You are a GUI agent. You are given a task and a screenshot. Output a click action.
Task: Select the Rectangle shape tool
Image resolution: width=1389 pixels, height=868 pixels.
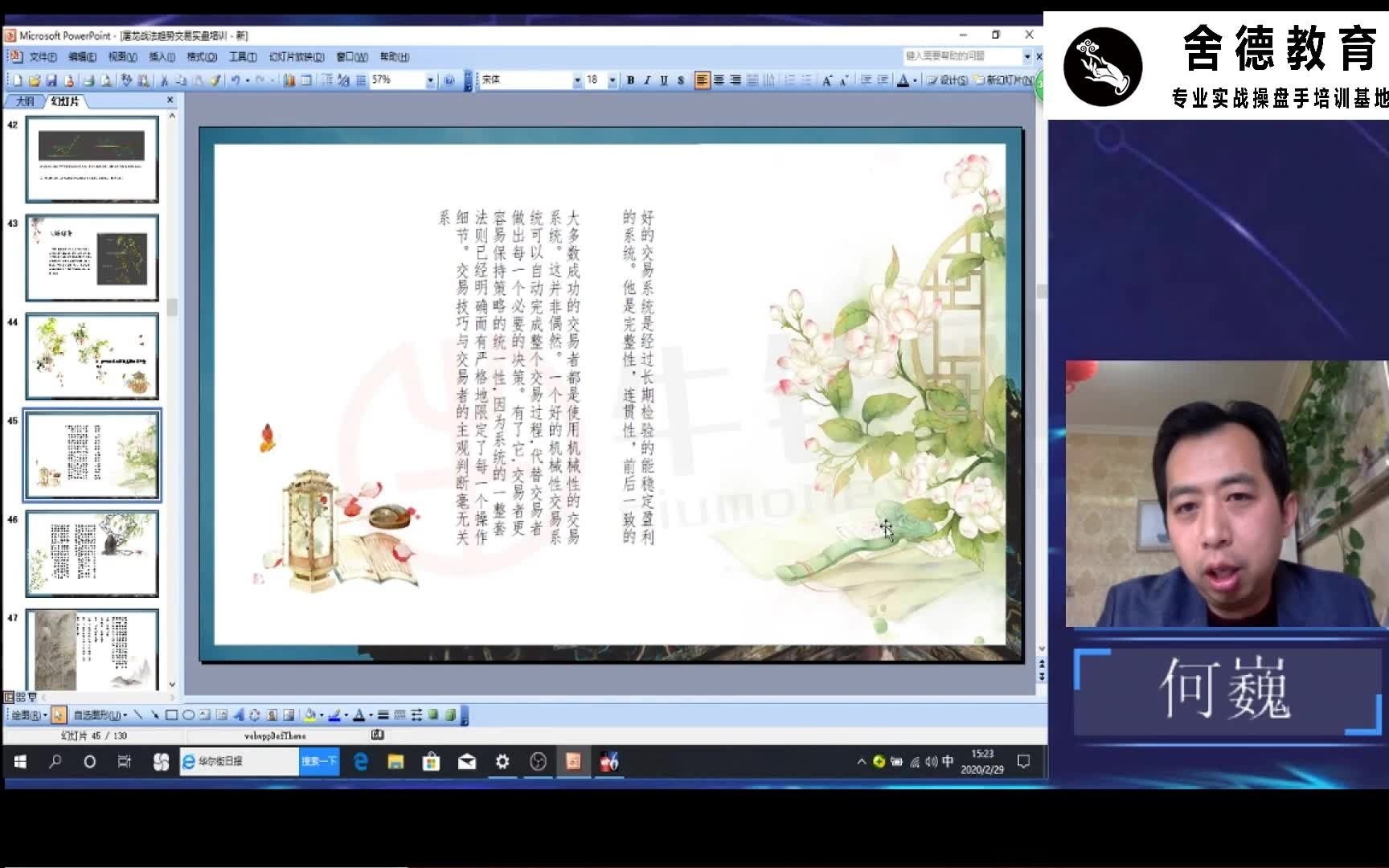(171, 715)
